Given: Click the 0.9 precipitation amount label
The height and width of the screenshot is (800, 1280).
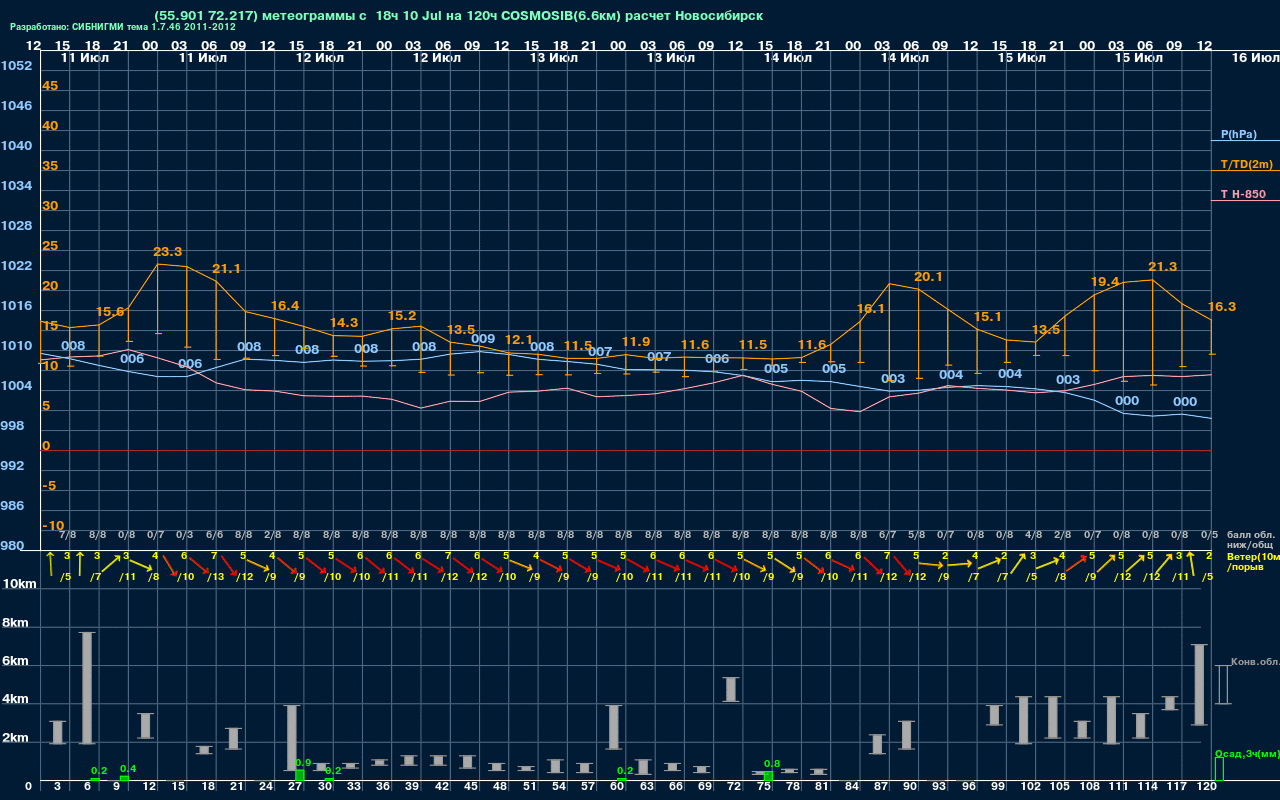Looking at the screenshot, I should coord(304,763).
